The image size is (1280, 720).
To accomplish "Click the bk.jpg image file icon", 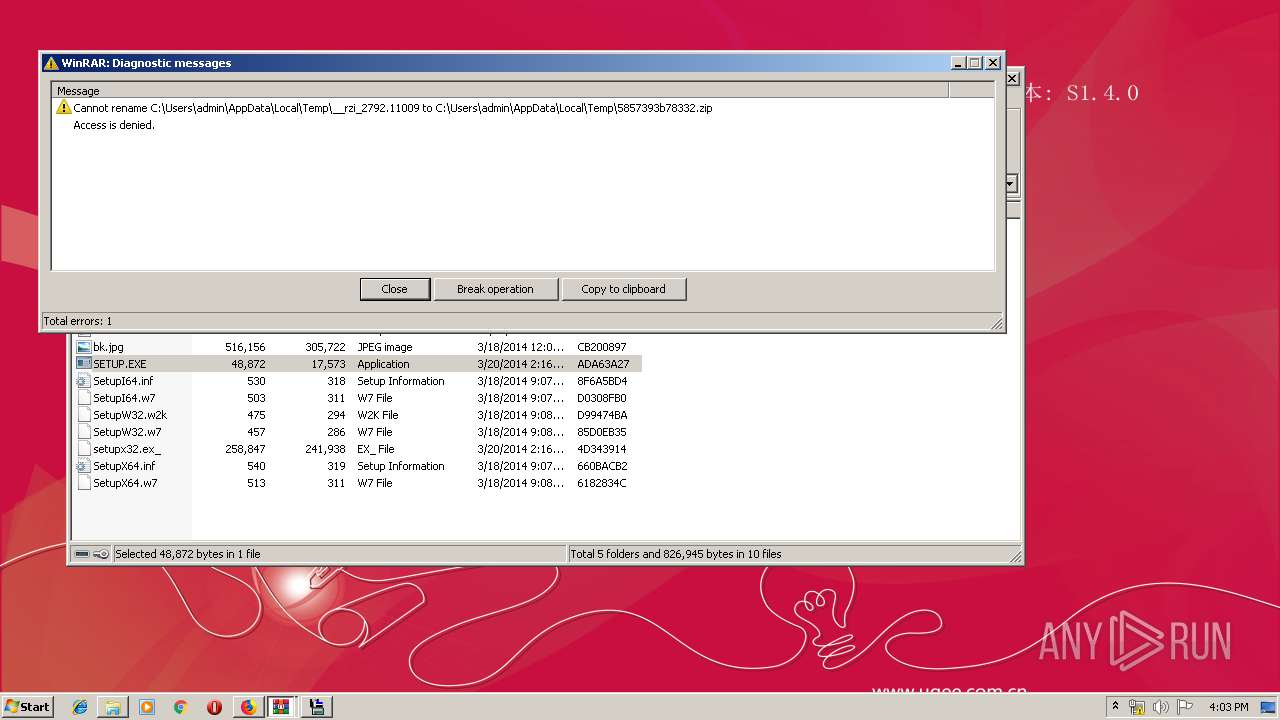I will (83, 347).
